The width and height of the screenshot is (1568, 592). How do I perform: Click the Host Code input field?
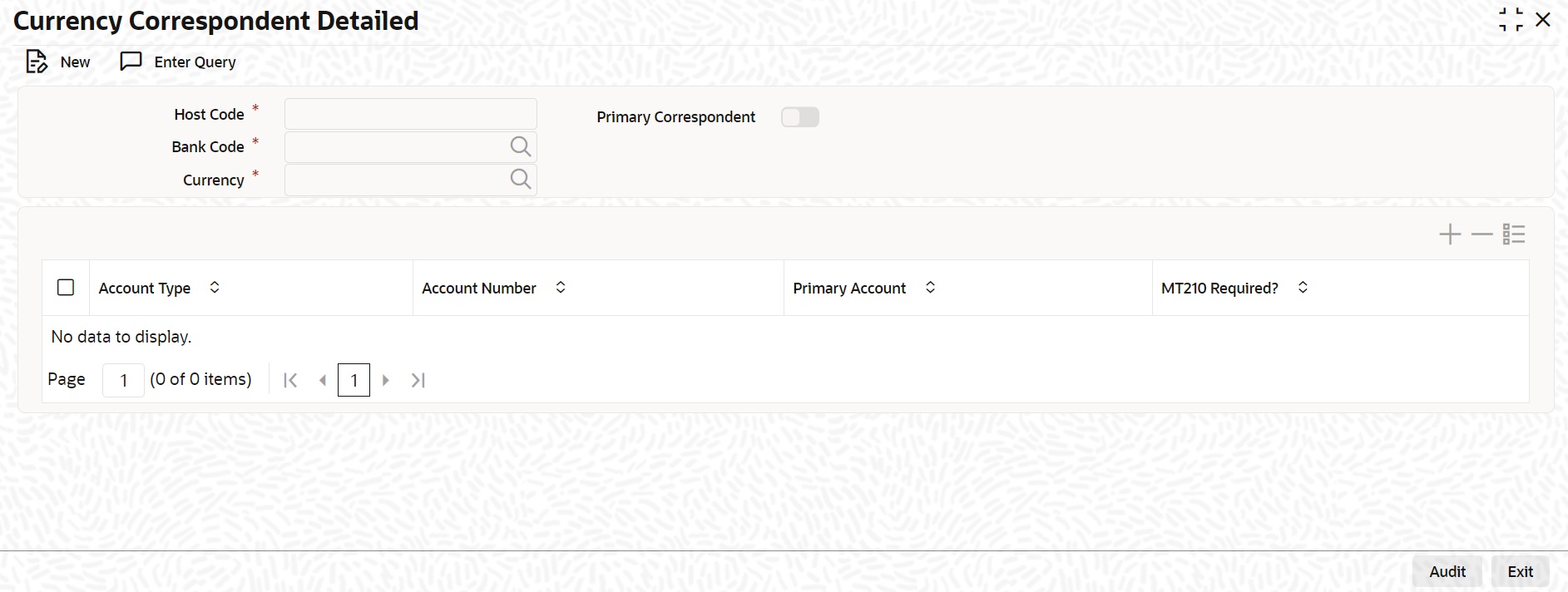pos(411,114)
